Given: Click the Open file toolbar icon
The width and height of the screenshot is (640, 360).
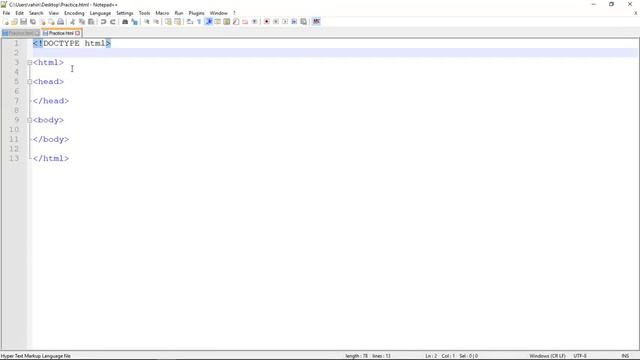Looking at the screenshot, I should point(14,22).
